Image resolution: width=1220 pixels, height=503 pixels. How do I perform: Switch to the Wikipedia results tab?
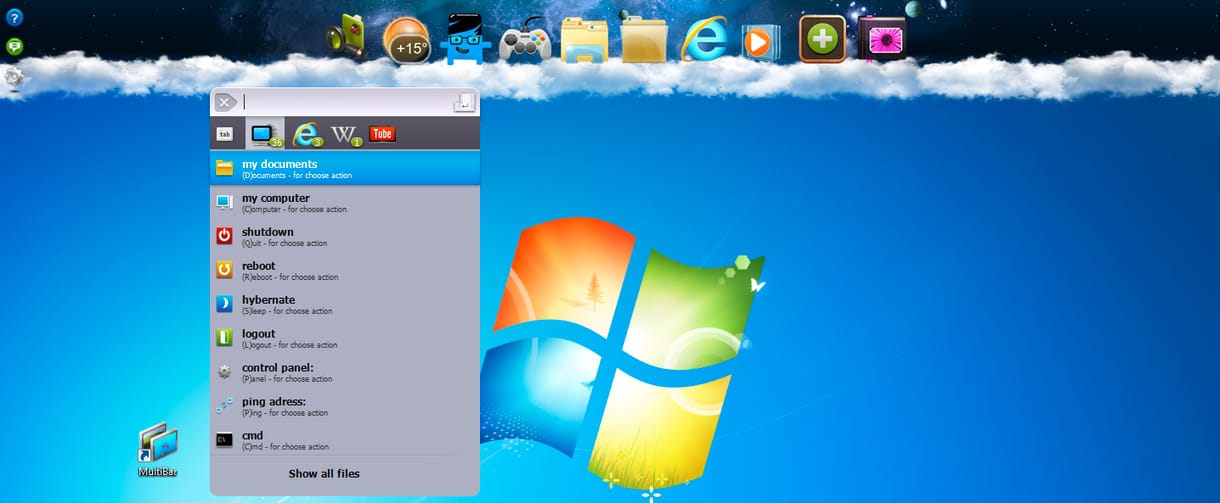point(346,134)
